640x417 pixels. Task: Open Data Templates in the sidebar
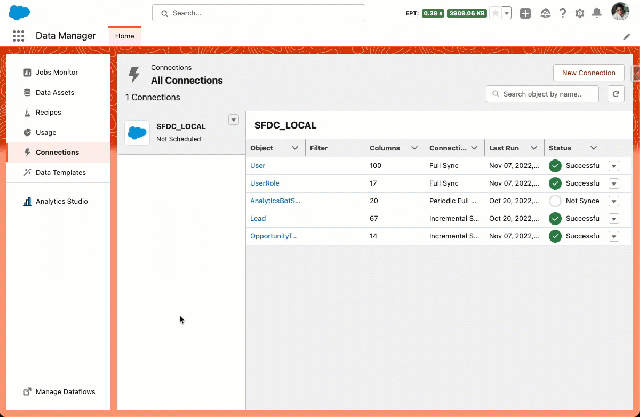click(x=60, y=172)
